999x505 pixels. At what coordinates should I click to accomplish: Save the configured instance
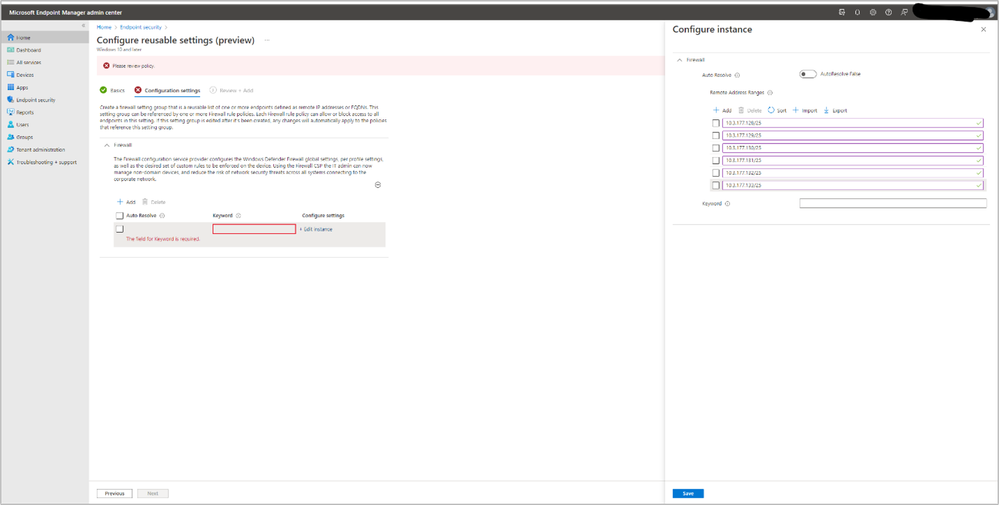point(688,494)
